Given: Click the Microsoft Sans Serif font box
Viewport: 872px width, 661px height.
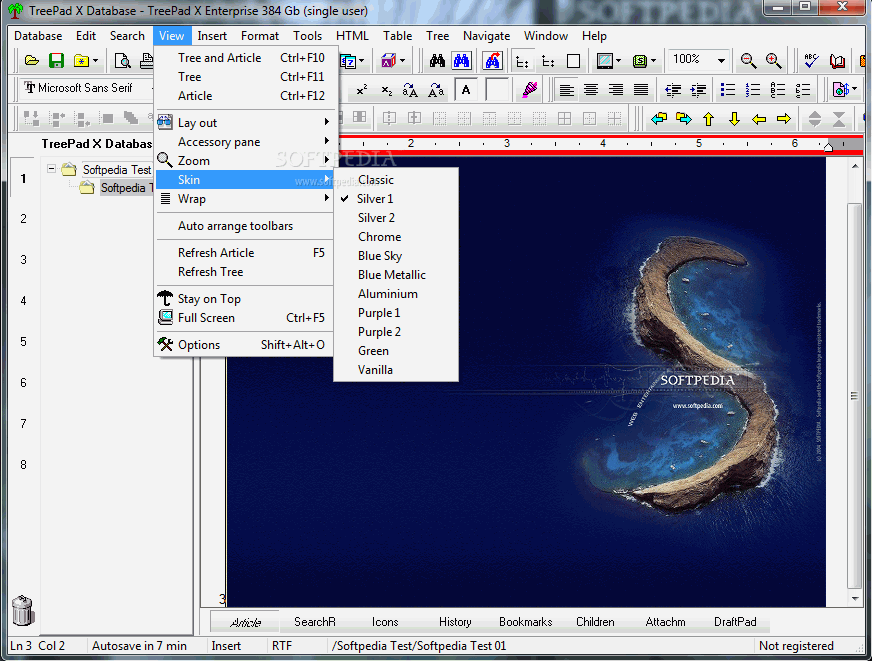Looking at the screenshot, I should pos(86,88).
